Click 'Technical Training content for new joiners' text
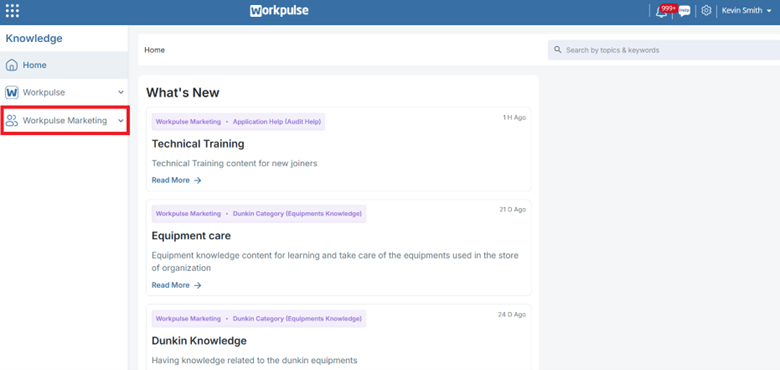780x370 pixels. [234, 163]
